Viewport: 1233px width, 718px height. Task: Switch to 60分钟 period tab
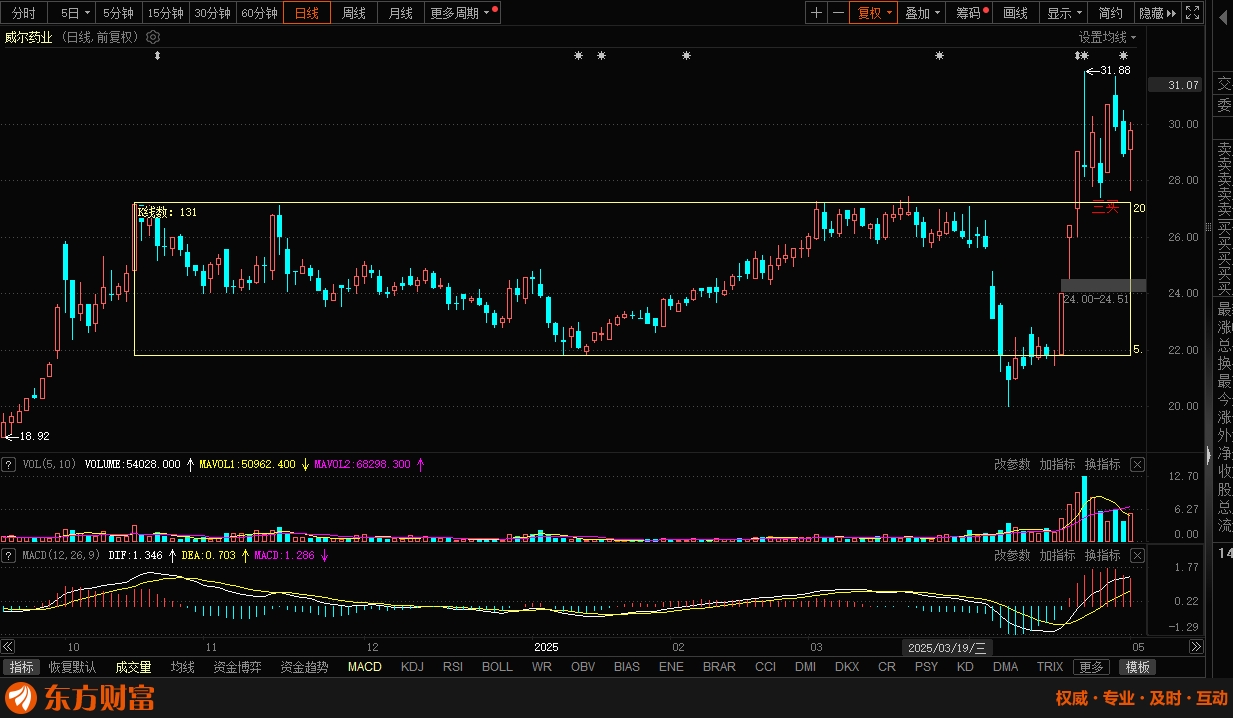(260, 13)
